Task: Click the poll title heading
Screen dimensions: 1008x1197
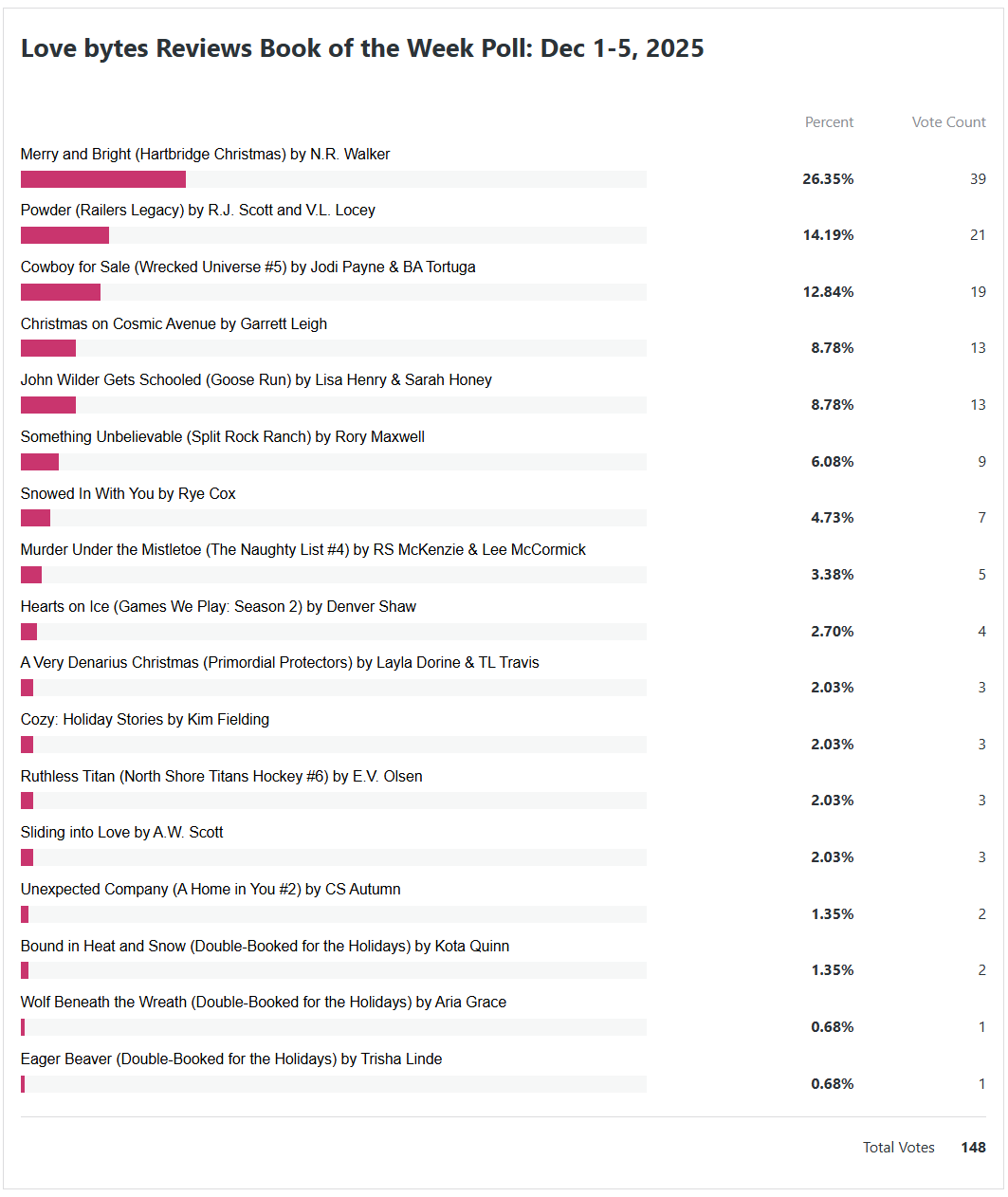Action: (362, 48)
